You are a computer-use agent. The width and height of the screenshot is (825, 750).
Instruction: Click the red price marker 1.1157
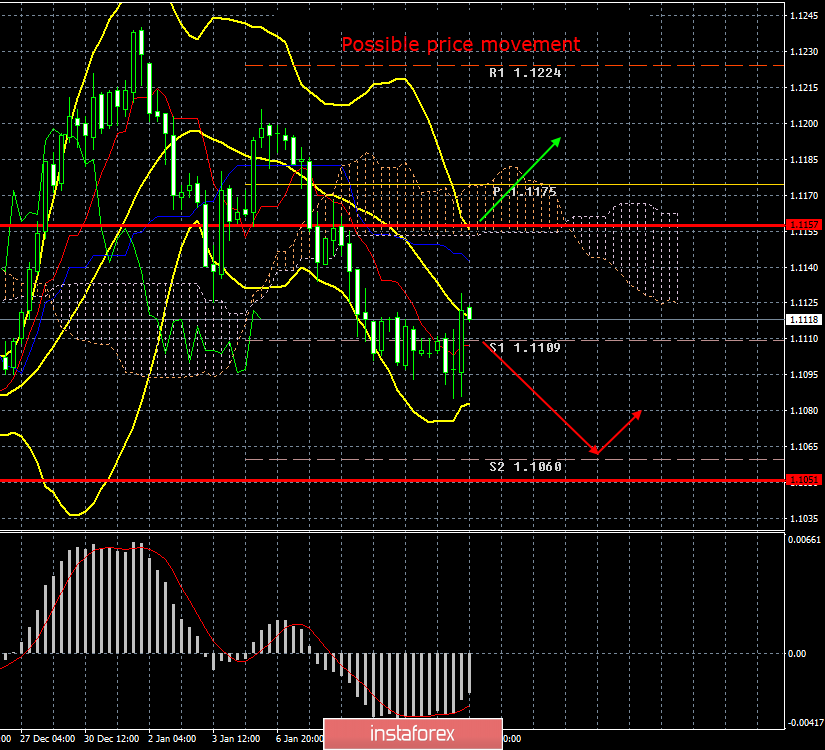click(x=806, y=226)
